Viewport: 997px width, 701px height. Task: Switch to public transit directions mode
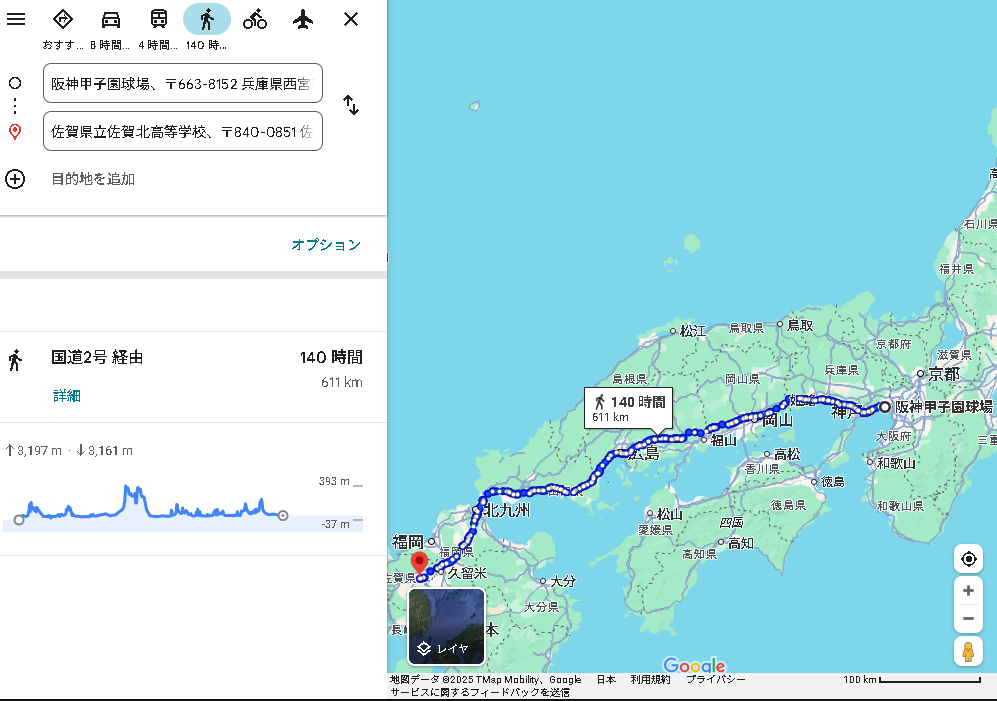[158, 19]
